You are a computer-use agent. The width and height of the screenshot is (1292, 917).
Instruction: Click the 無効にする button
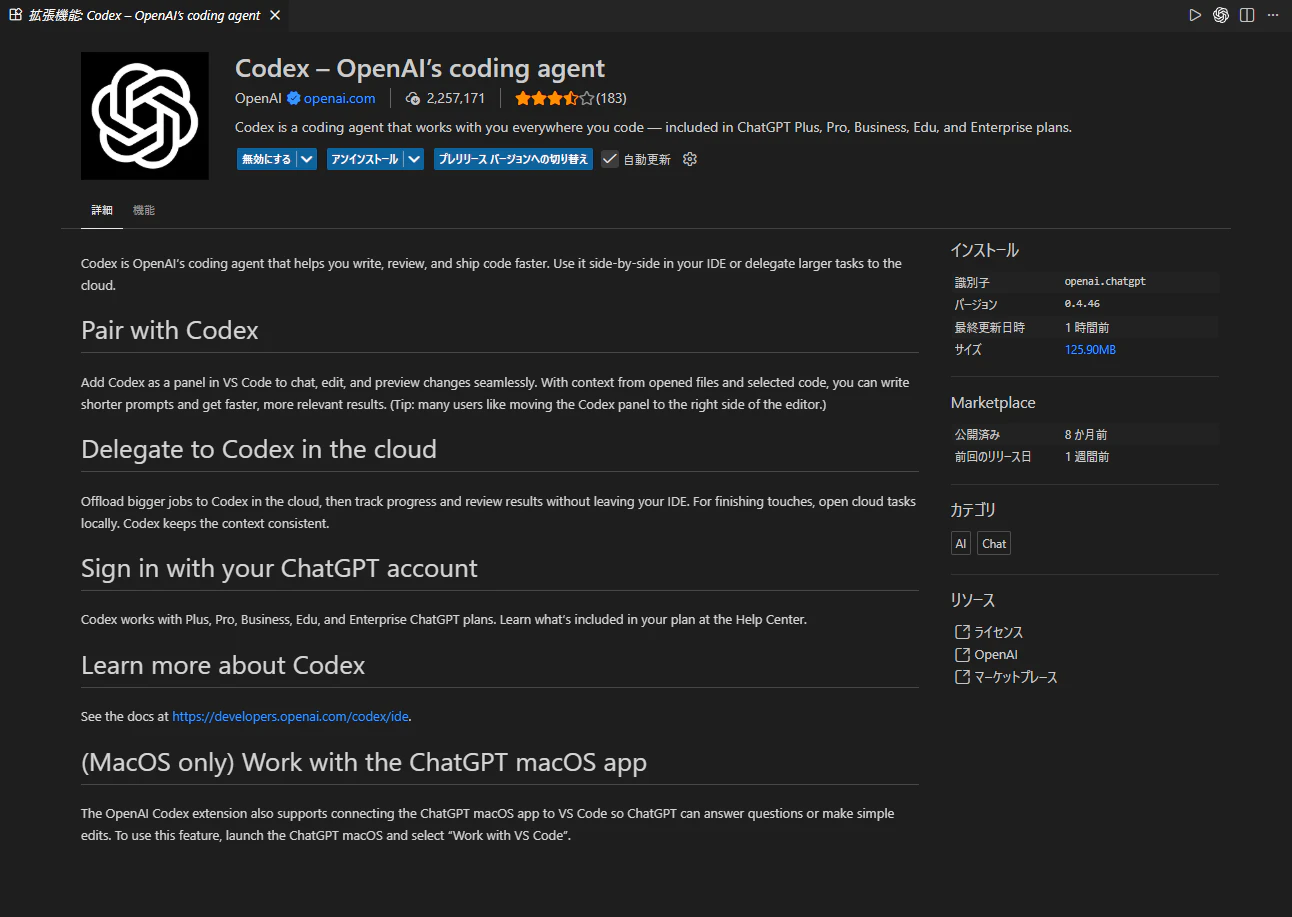click(x=267, y=159)
